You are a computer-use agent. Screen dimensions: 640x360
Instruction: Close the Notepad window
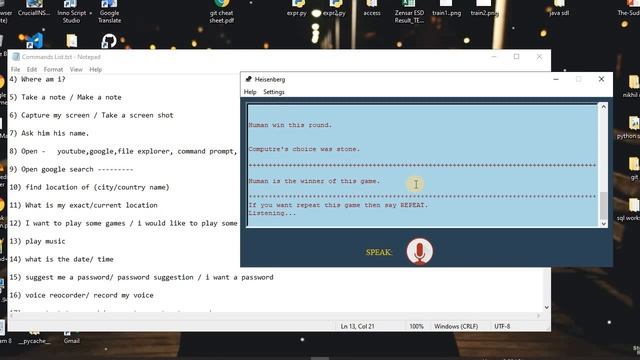[539, 57]
